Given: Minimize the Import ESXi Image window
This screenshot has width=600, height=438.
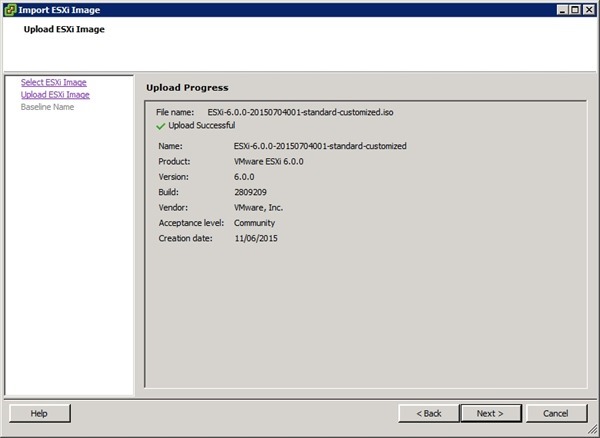Looking at the screenshot, I should point(562,10).
